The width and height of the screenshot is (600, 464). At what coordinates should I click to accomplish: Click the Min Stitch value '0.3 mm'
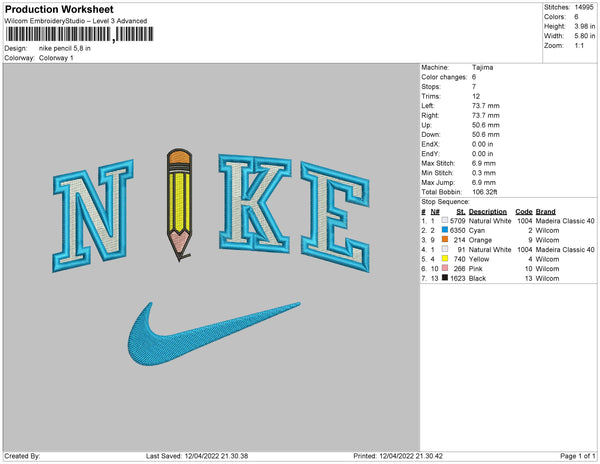tap(484, 173)
